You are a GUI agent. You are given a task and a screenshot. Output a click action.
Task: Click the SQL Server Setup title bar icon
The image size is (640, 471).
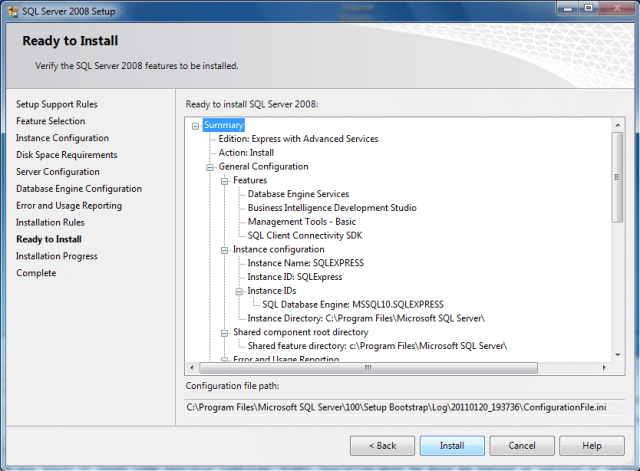pos(13,11)
